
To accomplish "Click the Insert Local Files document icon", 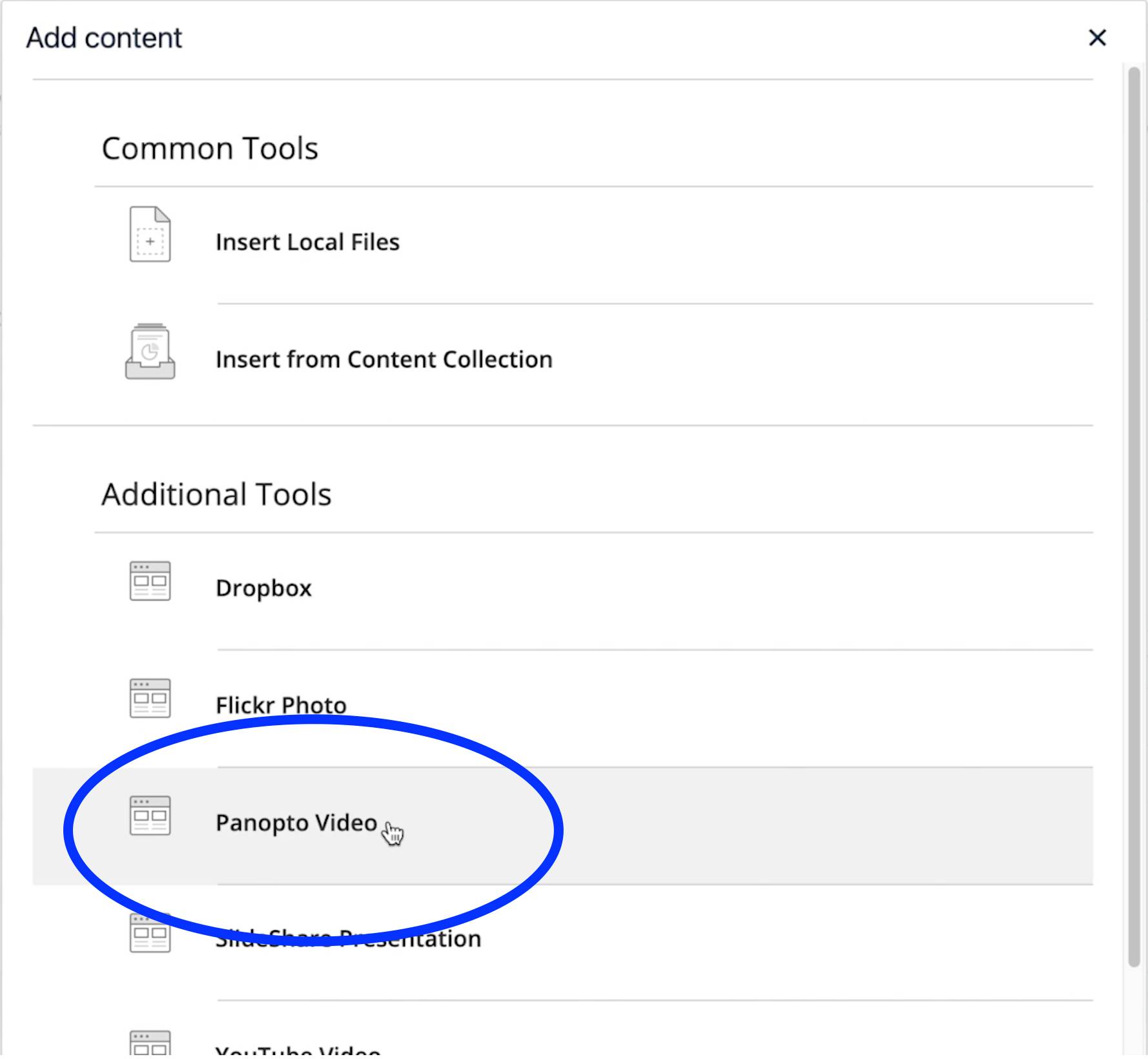I will pos(150,234).
